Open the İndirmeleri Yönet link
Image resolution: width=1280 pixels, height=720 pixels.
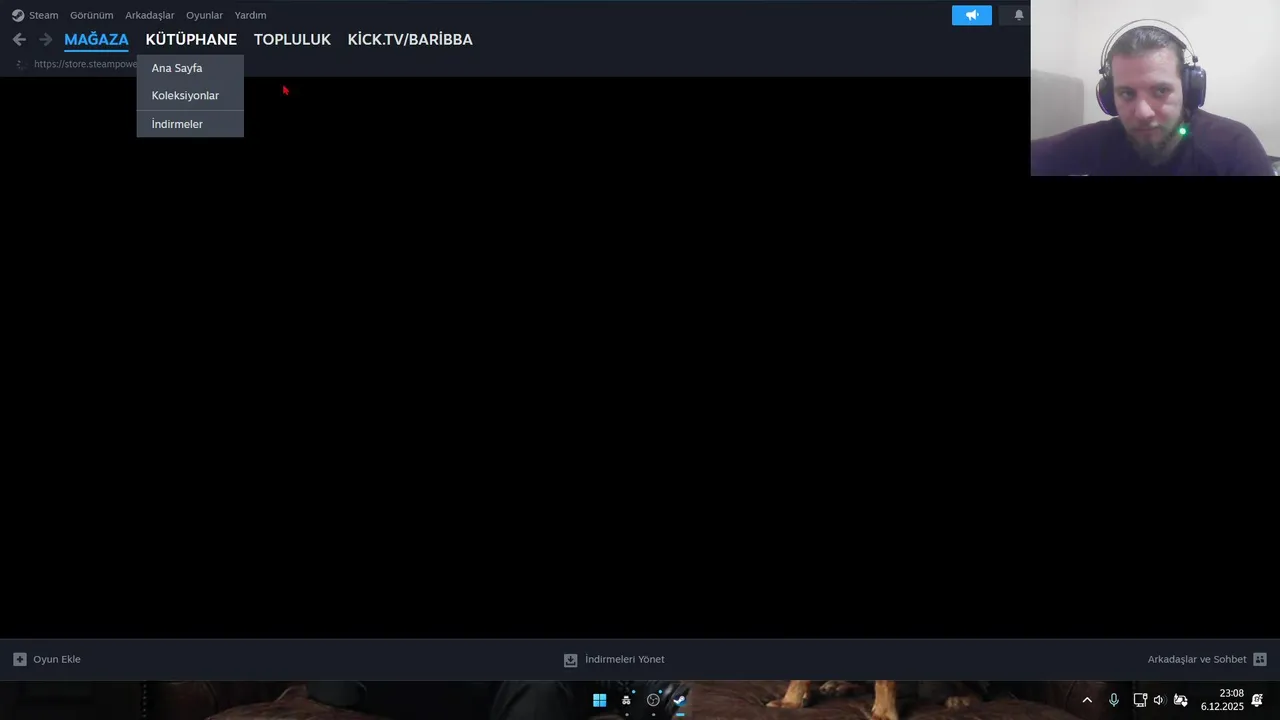[625, 659]
